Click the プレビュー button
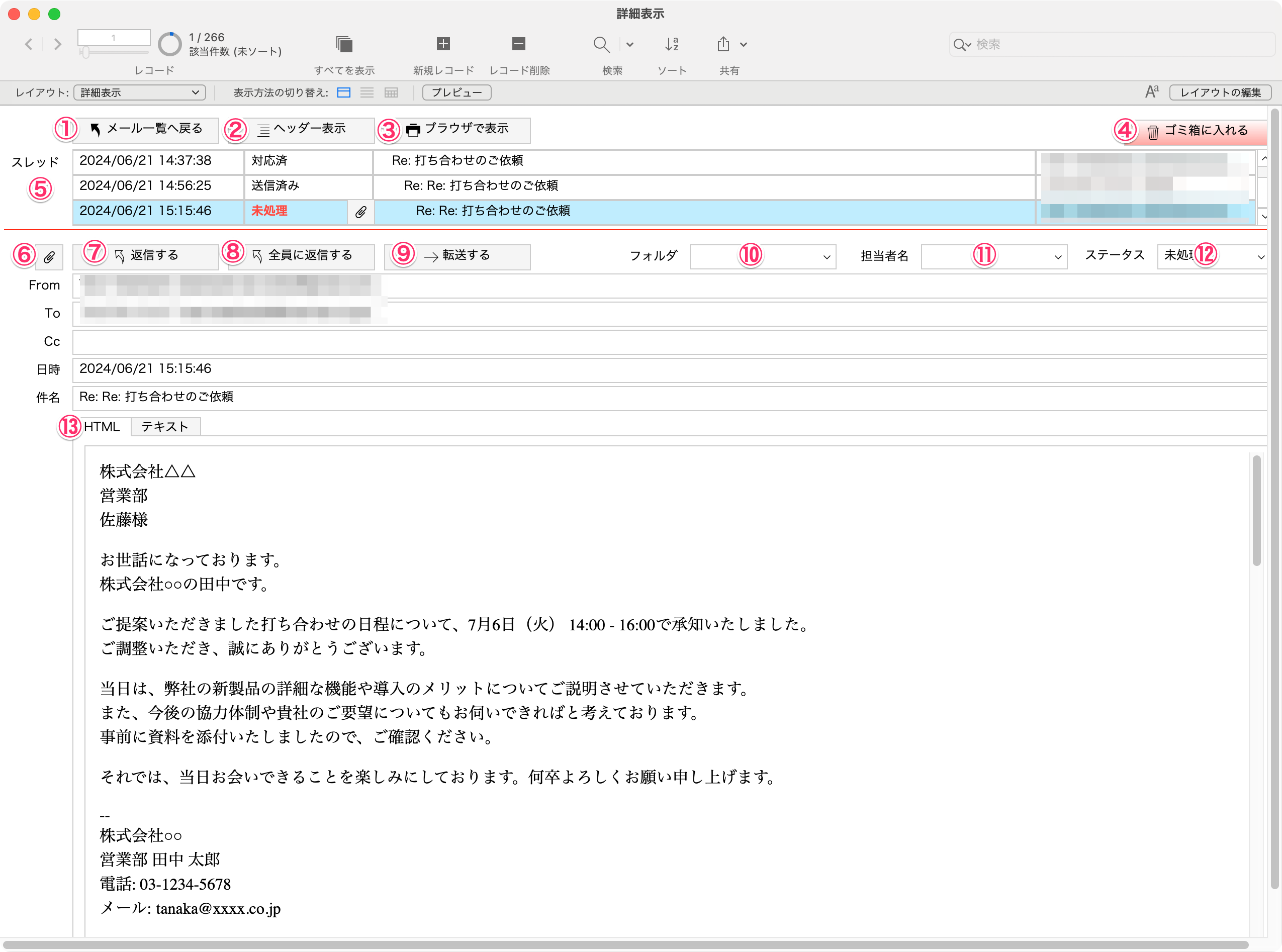The width and height of the screenshot is (1282, 952). [456, 93]
